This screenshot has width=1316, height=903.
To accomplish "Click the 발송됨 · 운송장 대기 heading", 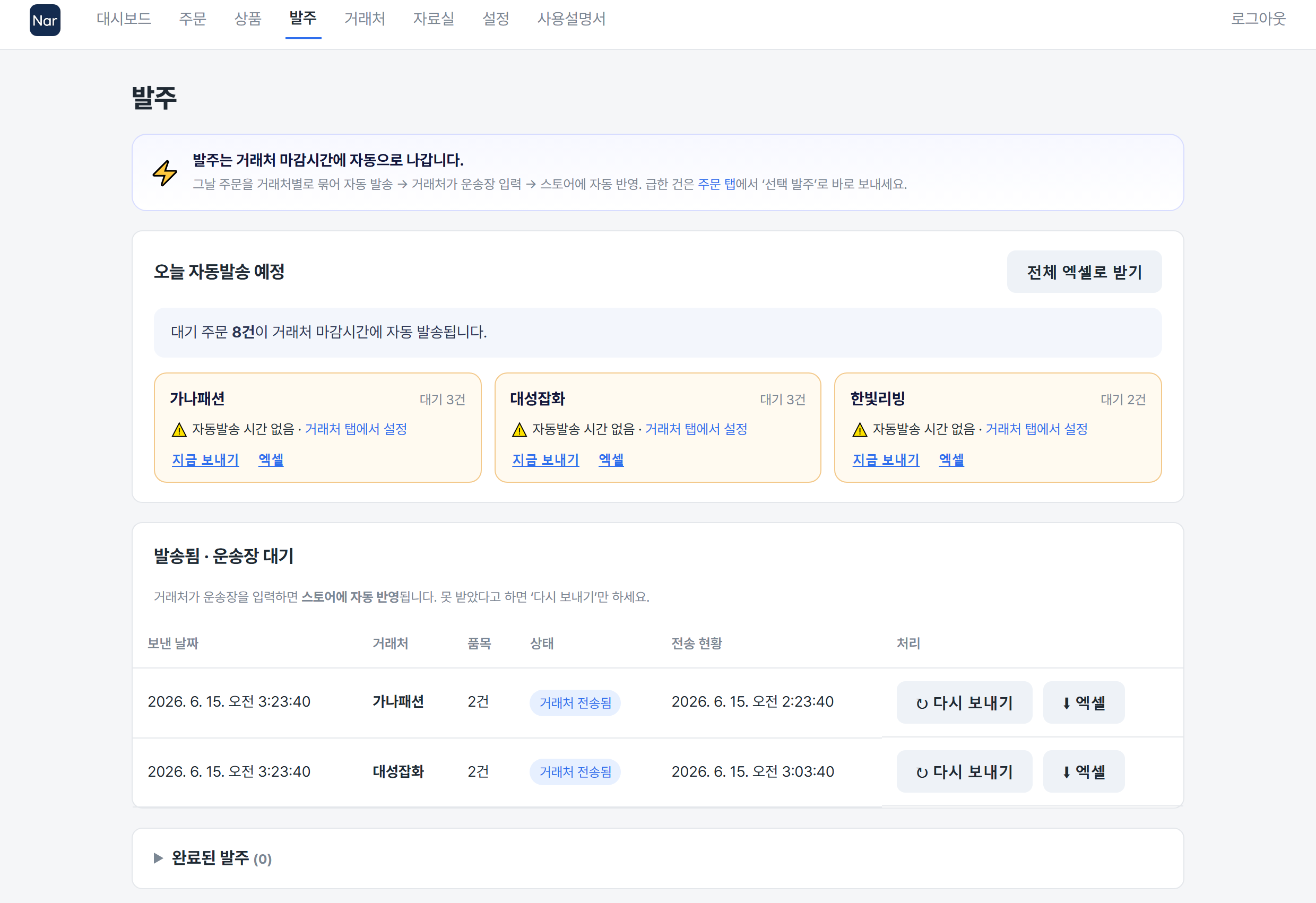I will [224, 556].
